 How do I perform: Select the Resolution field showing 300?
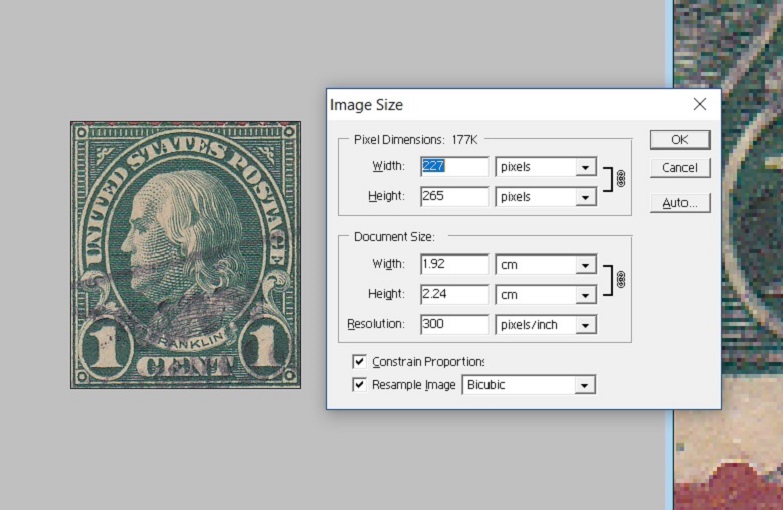pos(454,324)
